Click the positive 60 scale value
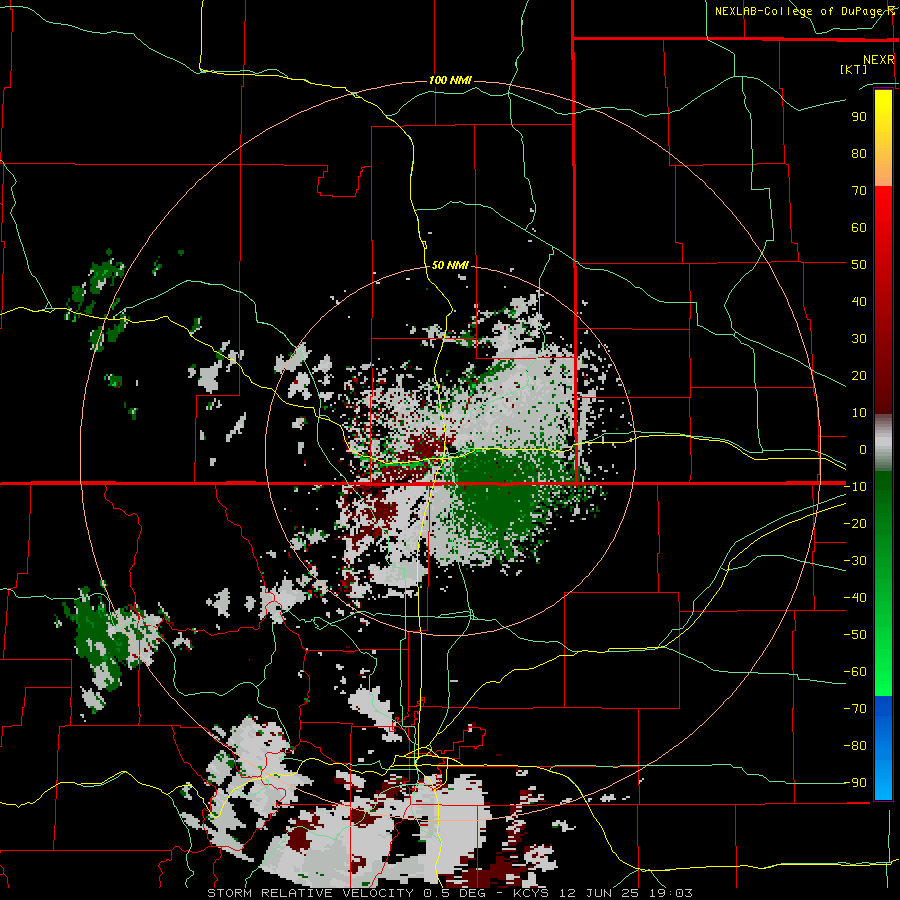The image size is (900, 900). click(x=859, y=227)
